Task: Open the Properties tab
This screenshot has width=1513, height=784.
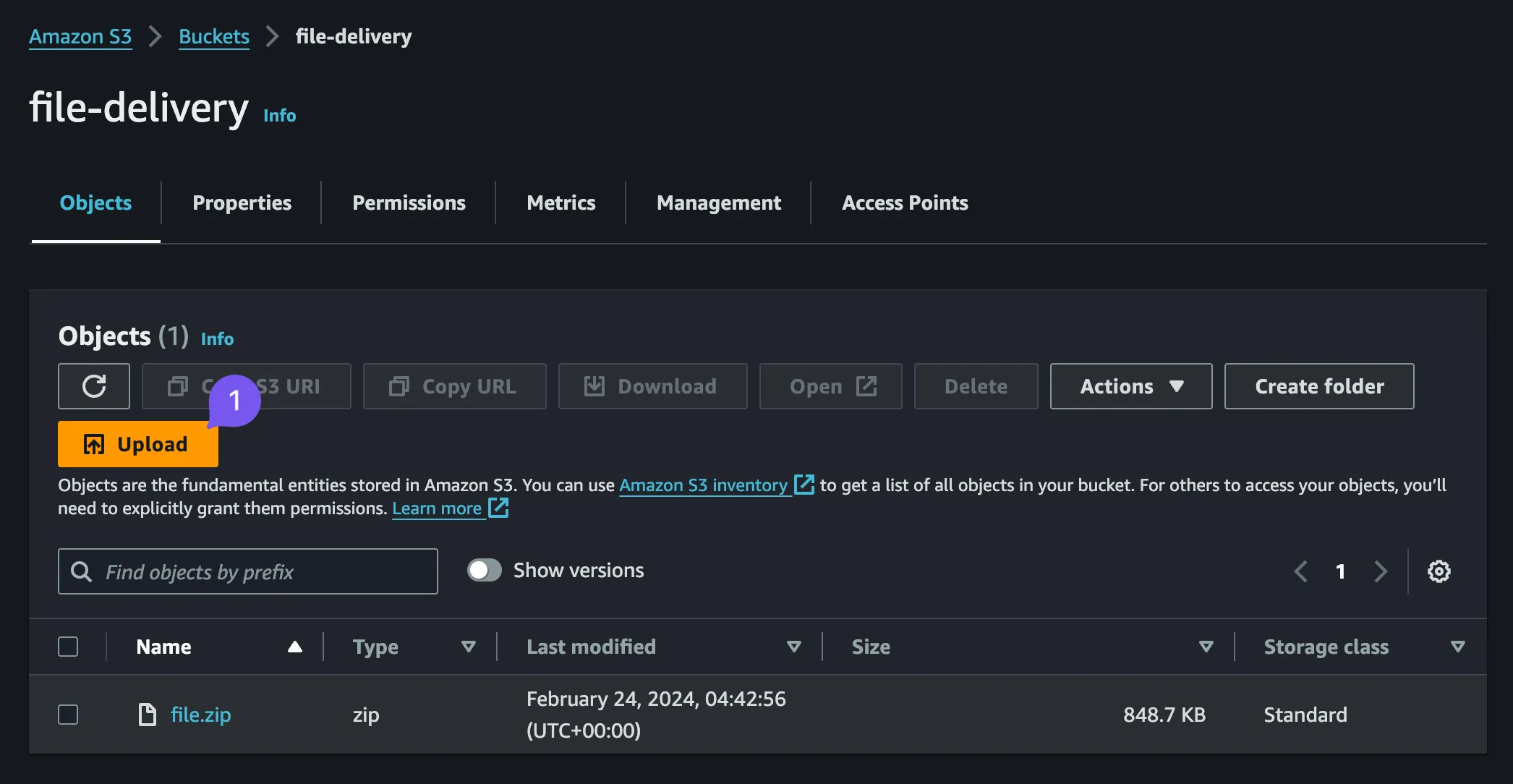Action: tap(242, 203)
